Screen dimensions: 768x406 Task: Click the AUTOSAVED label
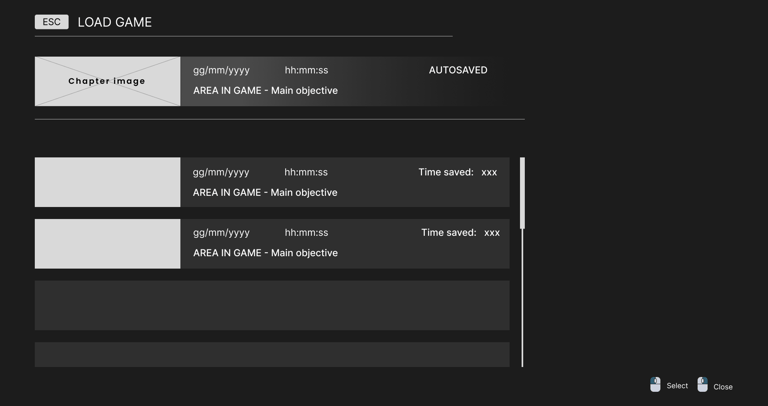coord(458,70)
